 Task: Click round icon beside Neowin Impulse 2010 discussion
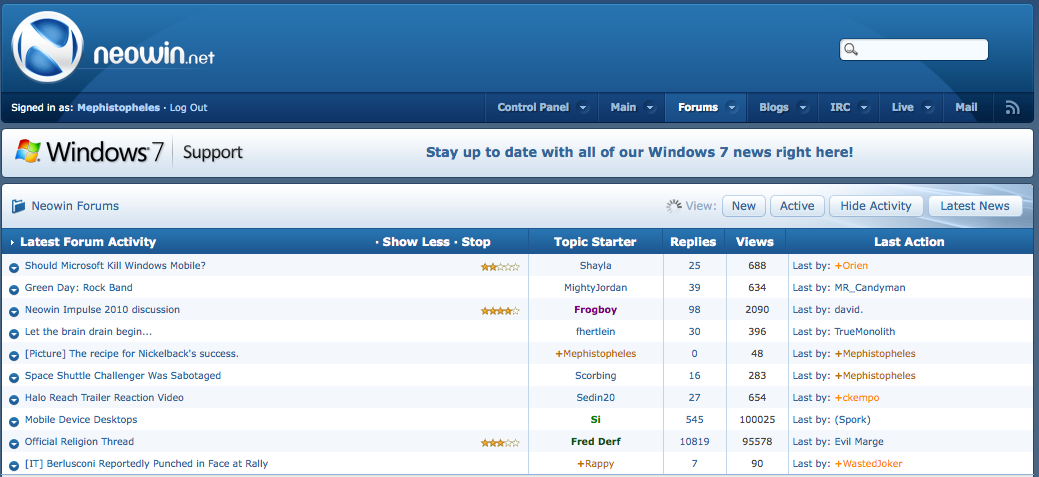coord(14,311)
